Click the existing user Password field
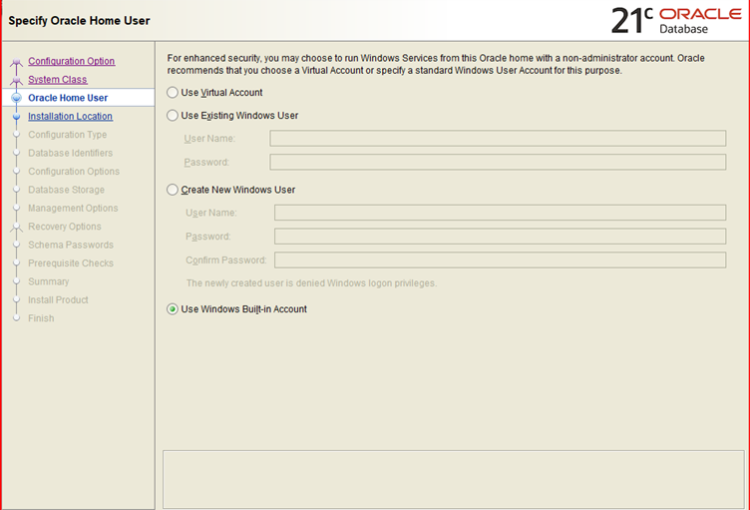 [497, 162]
